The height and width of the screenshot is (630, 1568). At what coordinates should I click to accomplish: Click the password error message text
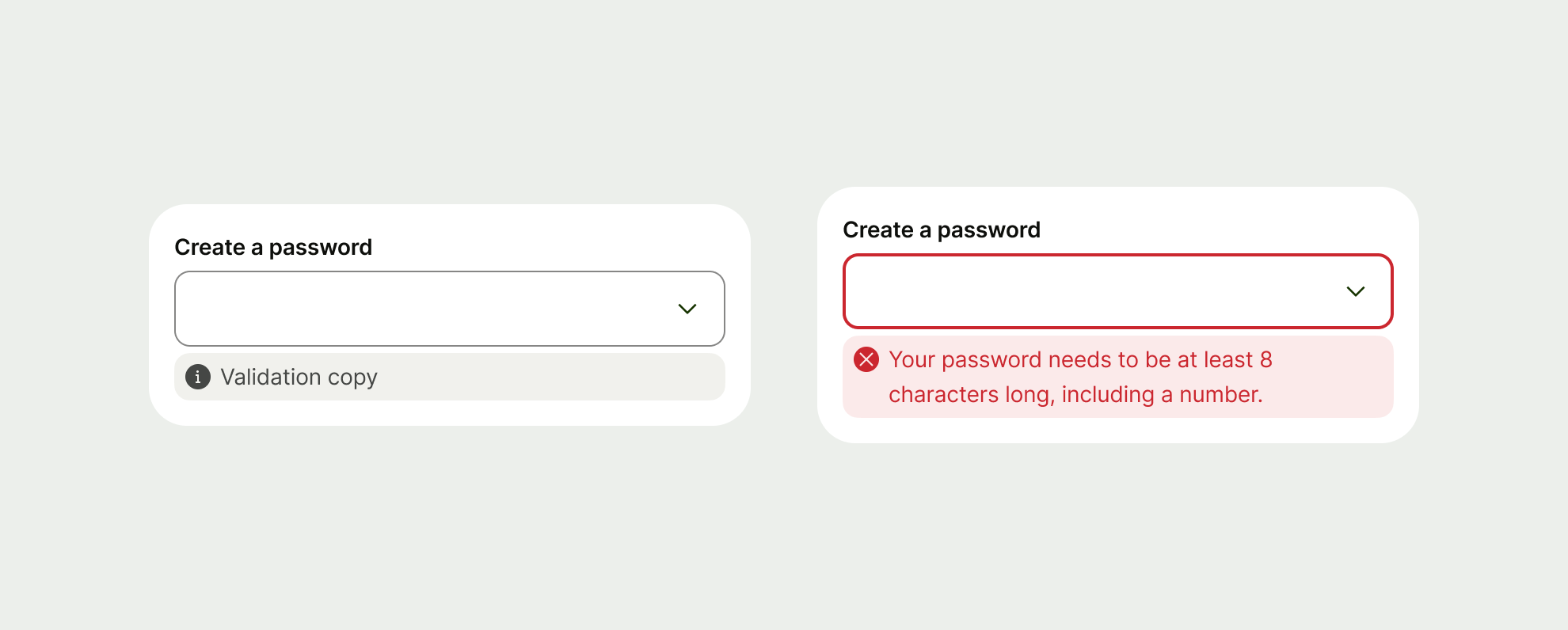(1080, 377)
